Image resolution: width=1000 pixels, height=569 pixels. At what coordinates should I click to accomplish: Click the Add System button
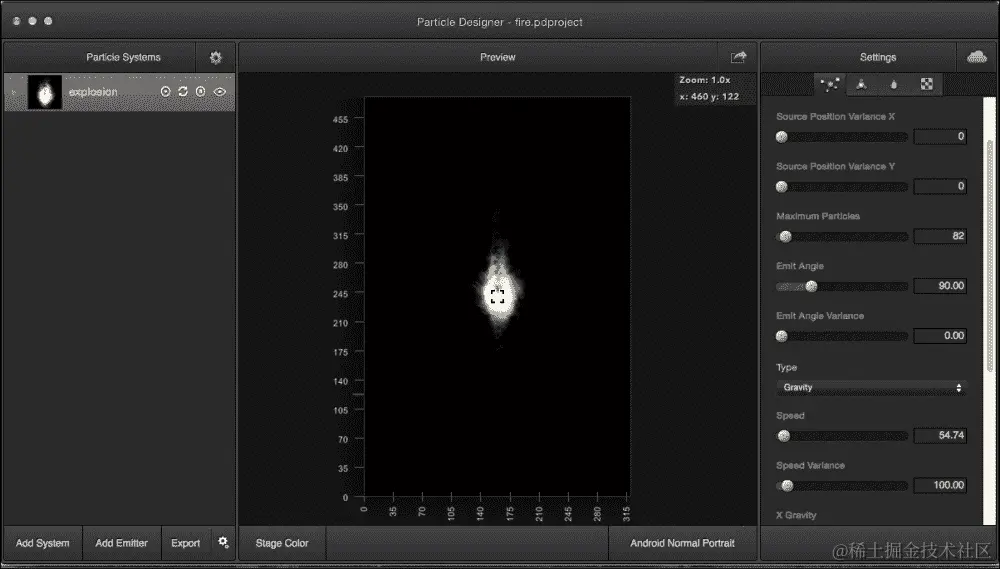(x=43, y=543)
